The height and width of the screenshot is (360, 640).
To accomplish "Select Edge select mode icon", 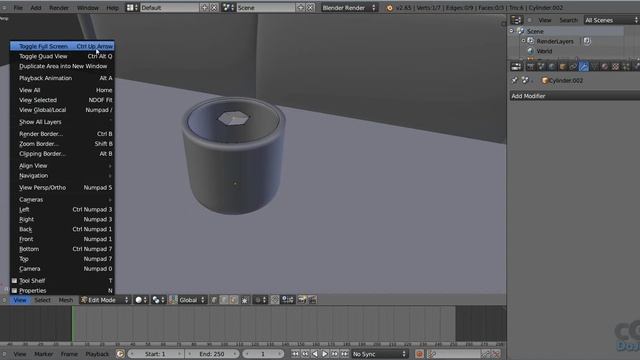I will (224, 300).
